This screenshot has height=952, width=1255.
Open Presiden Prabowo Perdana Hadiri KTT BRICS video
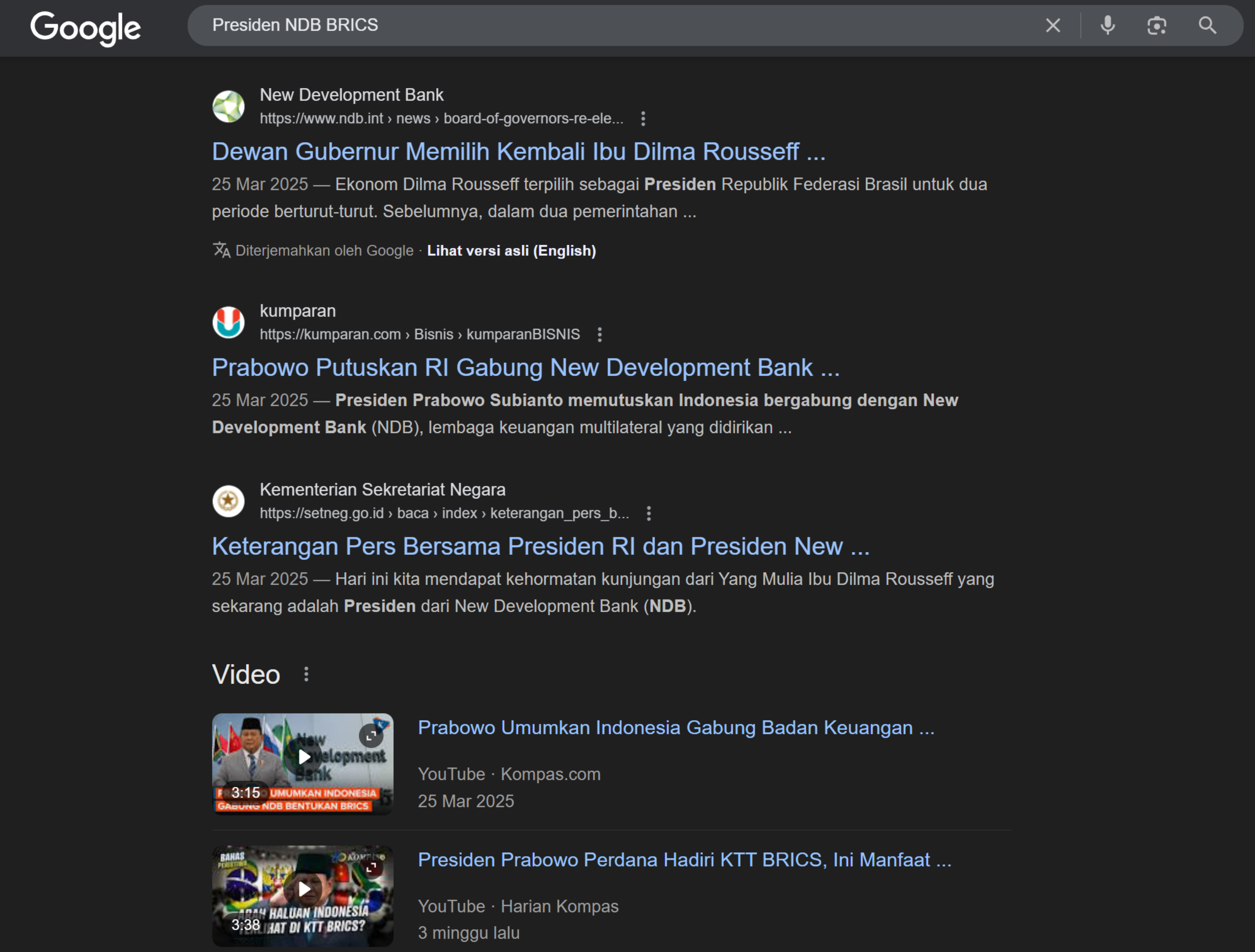[684, 860]
